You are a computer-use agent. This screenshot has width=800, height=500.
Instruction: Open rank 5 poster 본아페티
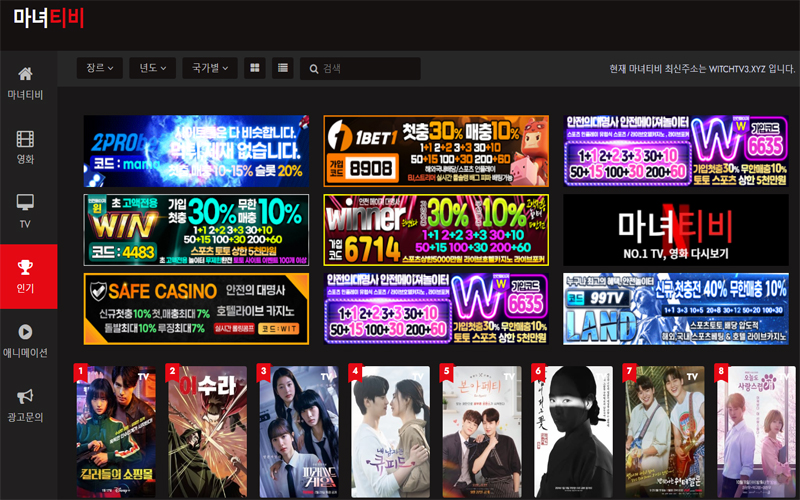482,432
